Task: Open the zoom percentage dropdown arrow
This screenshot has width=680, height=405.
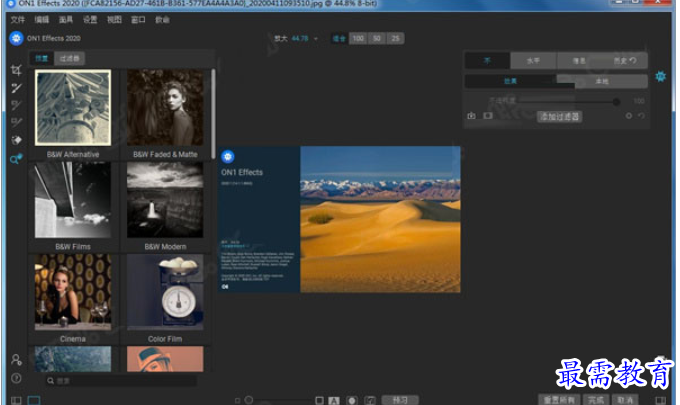Action: click(316, 39)
